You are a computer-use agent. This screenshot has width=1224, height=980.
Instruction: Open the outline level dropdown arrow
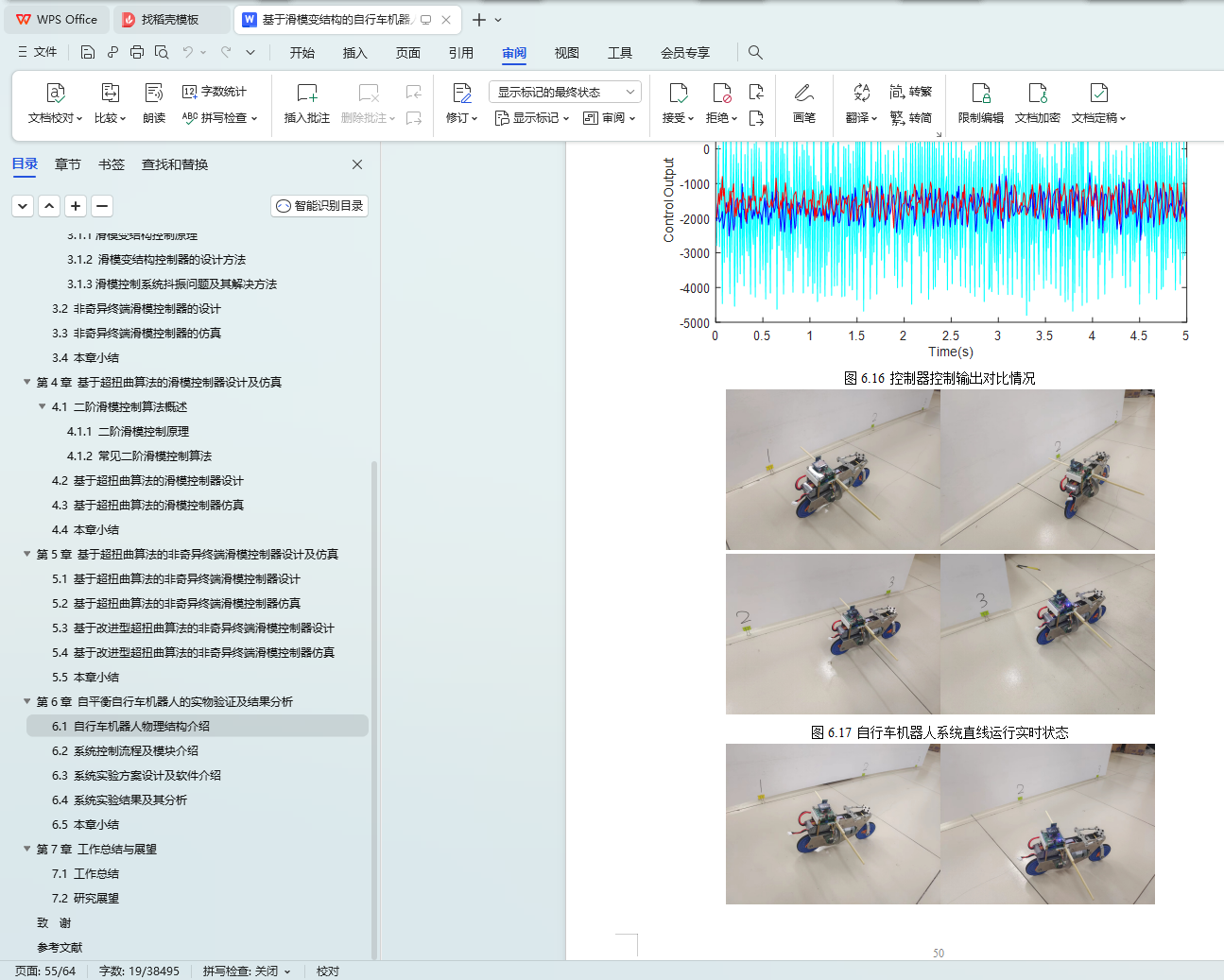tap(23, 205)
